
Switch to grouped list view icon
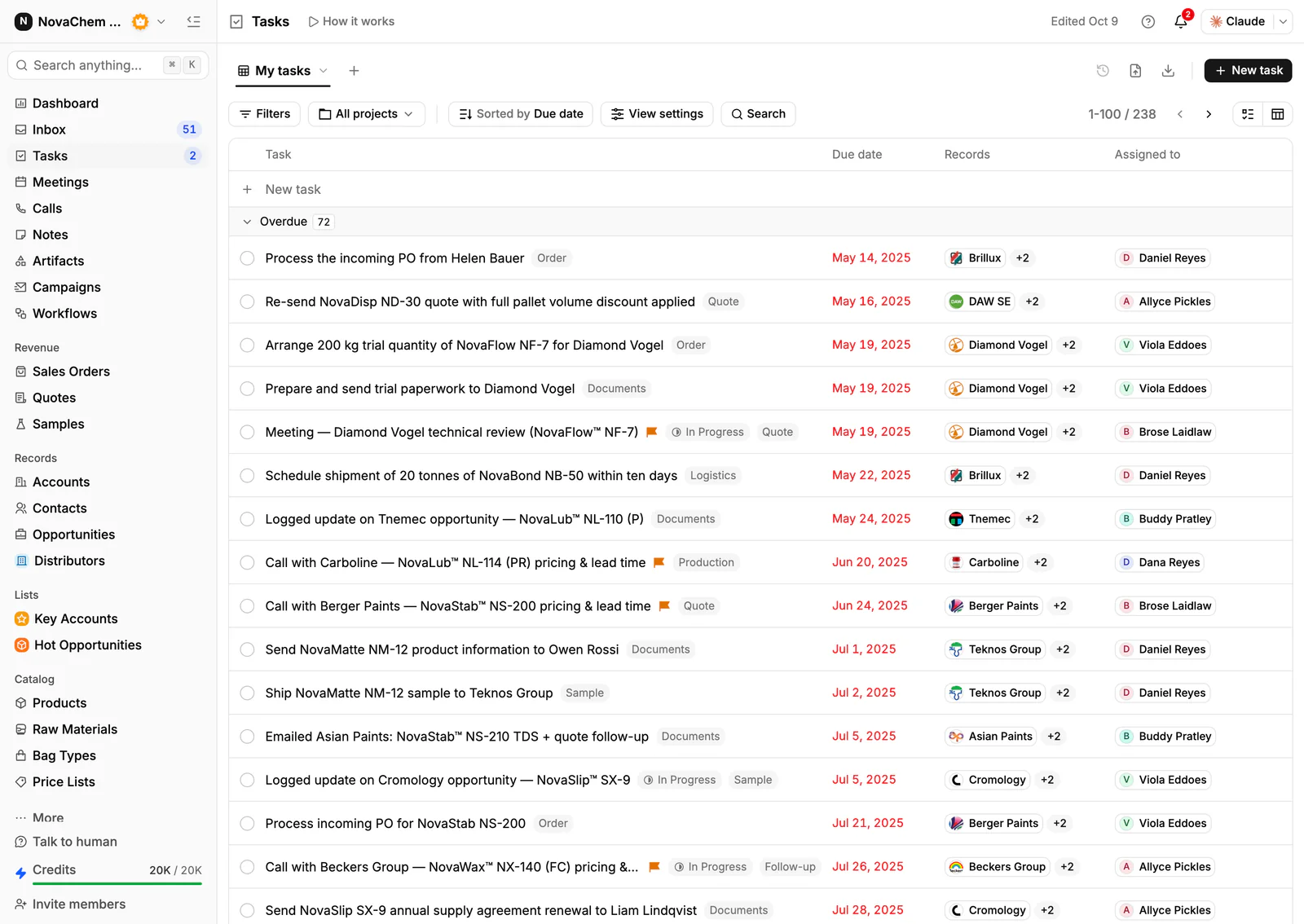coord(1248,114)
